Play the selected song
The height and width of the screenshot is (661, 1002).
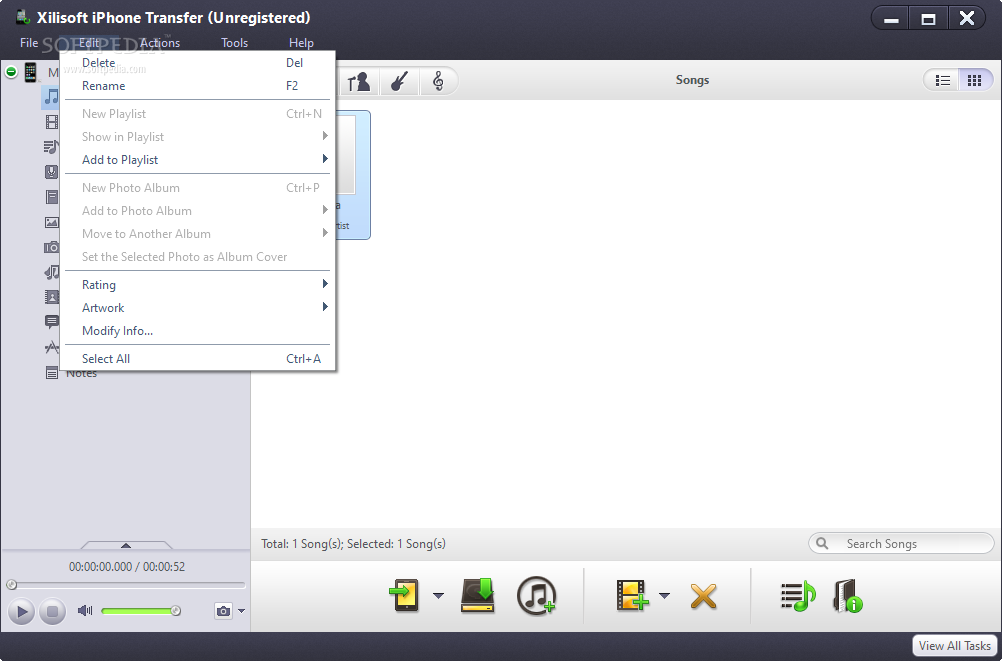[x=20, y=612]
